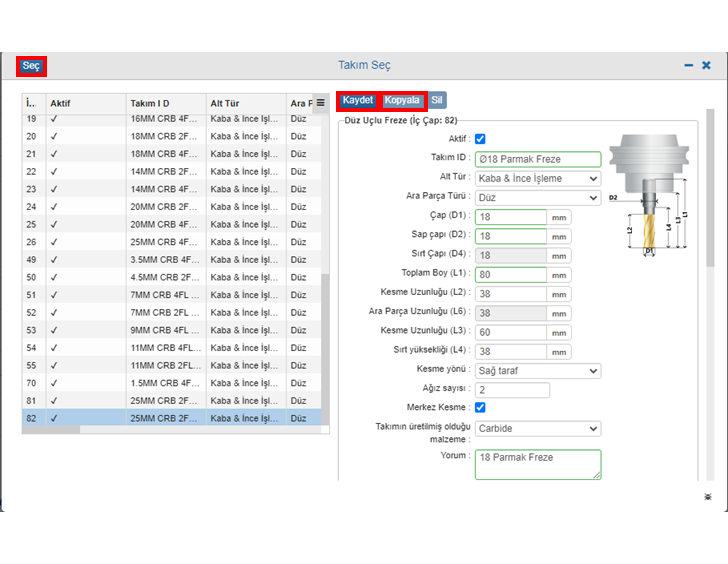This screenshot has width=728, height=564.
Task: Click the Takım ID input field
Action: click(x=538, y=159)
